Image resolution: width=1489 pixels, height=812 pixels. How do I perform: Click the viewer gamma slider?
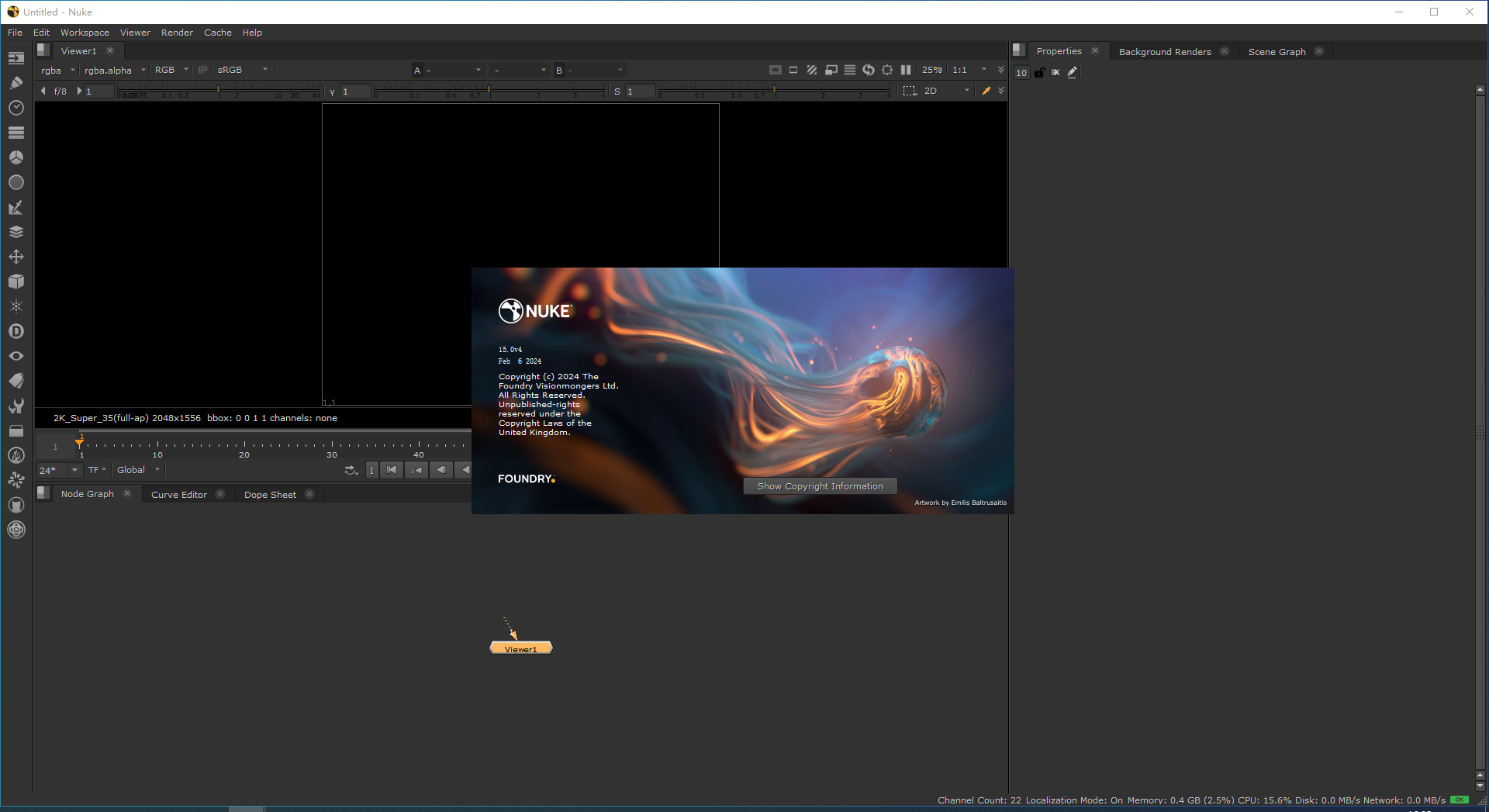pyautogui.click(x=490, y=91)
